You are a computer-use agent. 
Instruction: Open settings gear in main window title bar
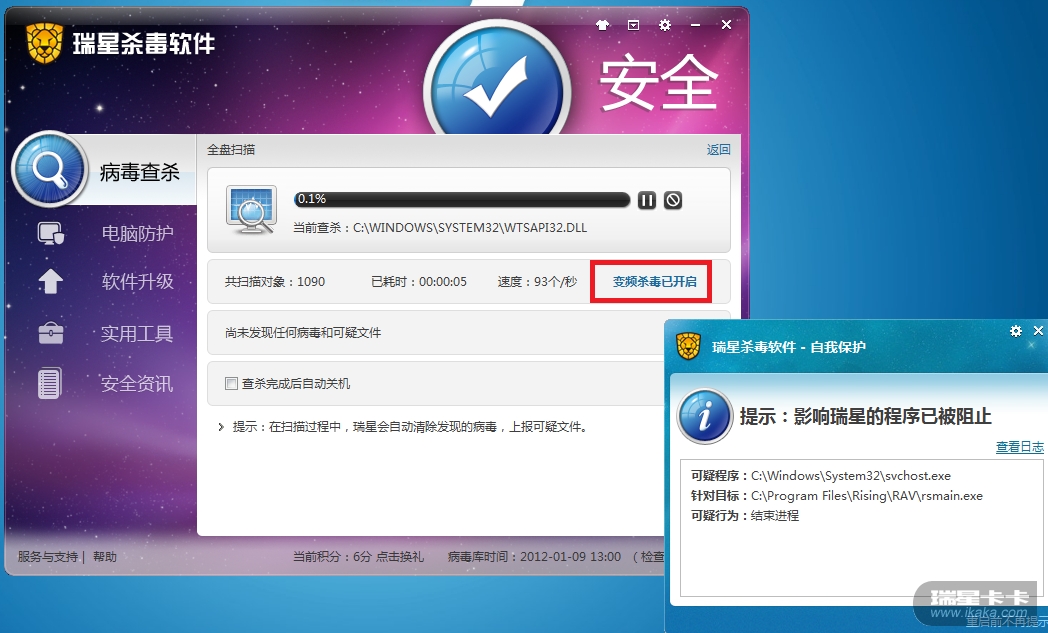pos(664,25)
